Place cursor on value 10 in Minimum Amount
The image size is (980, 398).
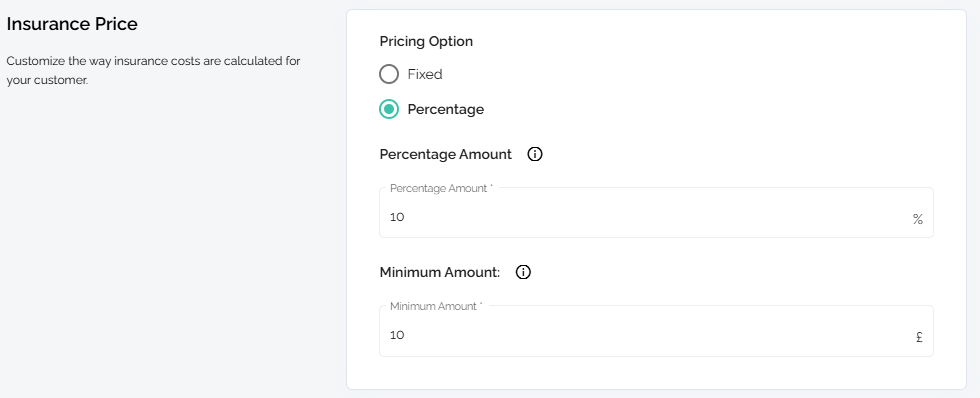tap(397, 335)
